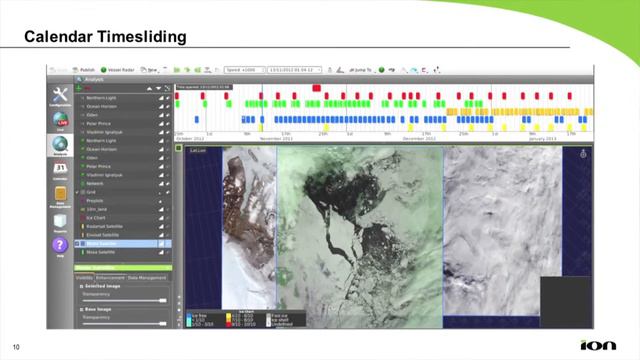Toggle visibility check for Envisat Satellite layer
The image size is (640, 360).
[167, 235]
